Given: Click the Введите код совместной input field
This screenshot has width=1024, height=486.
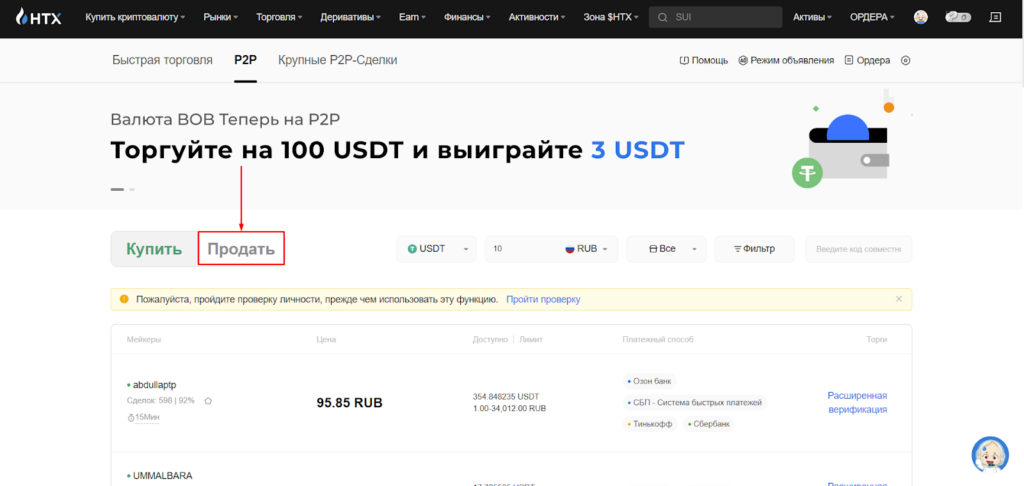Looking at the screenshot, I should coord(858,249).
